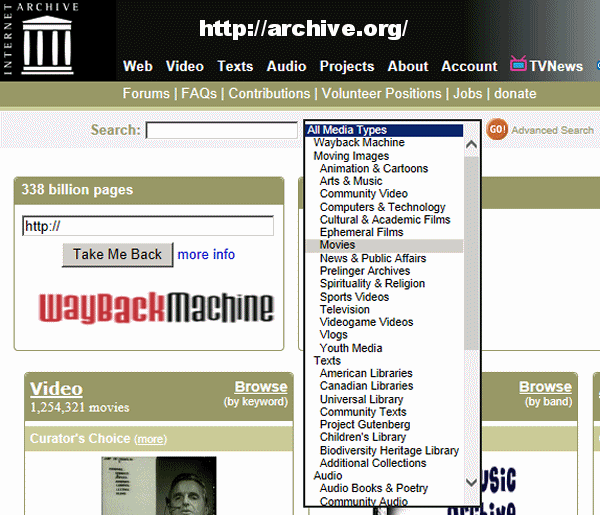Select Prelinger Archives option
Screen dimensions: 600x515
tap(385, 271)
